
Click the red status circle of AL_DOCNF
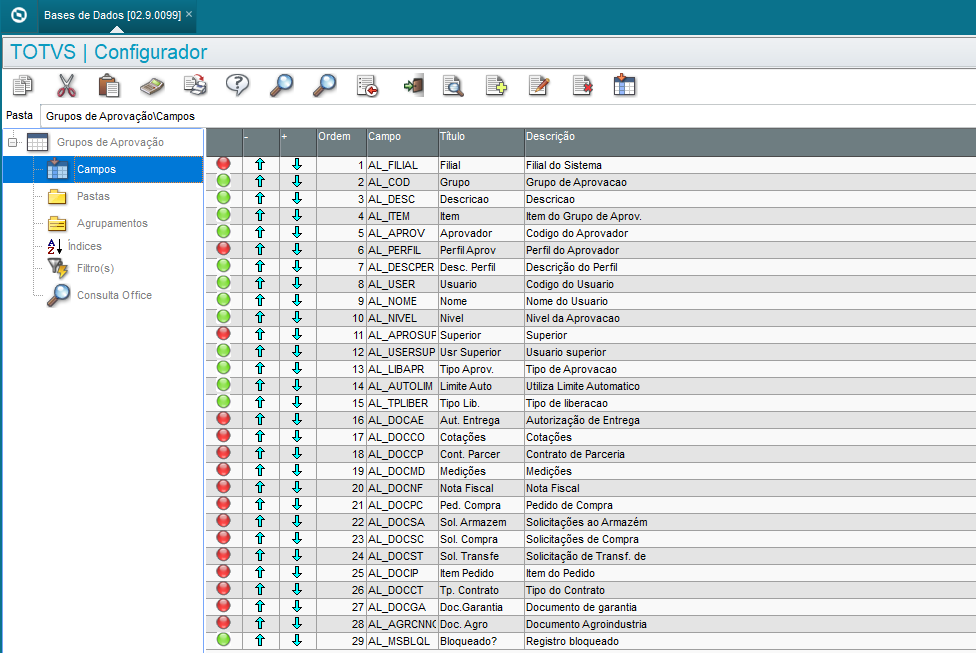pyautogui.click(x=223, y=487)
